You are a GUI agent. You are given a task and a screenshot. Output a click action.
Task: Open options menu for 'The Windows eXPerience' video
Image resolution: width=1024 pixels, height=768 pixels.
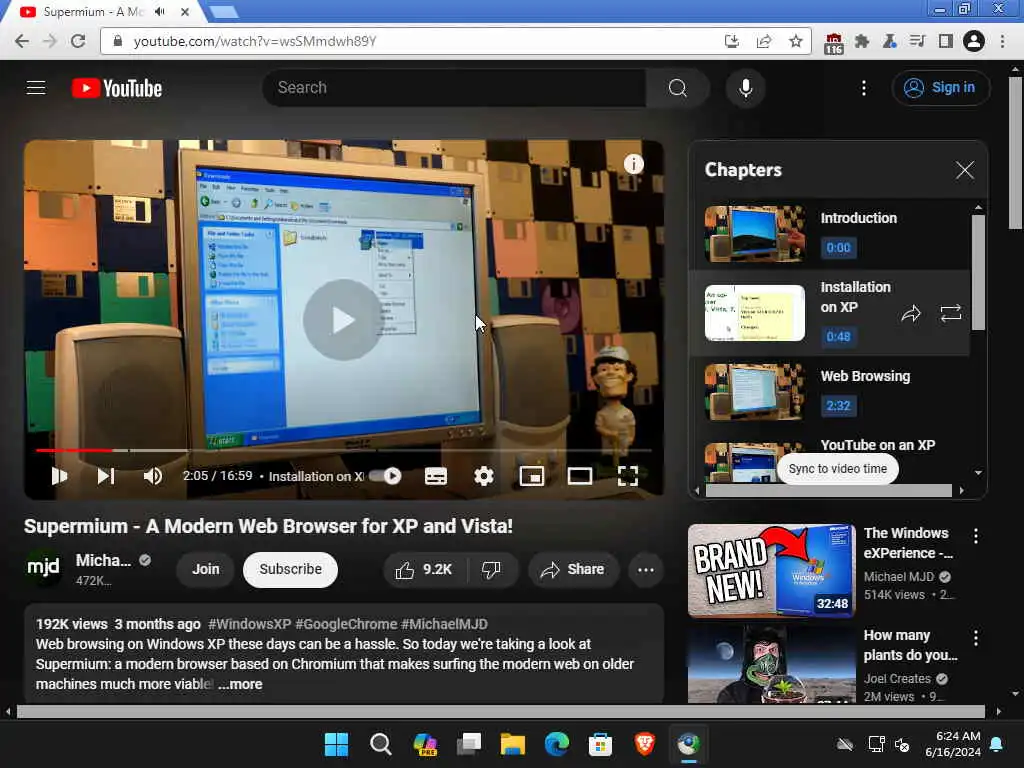(x=976, y=536)
